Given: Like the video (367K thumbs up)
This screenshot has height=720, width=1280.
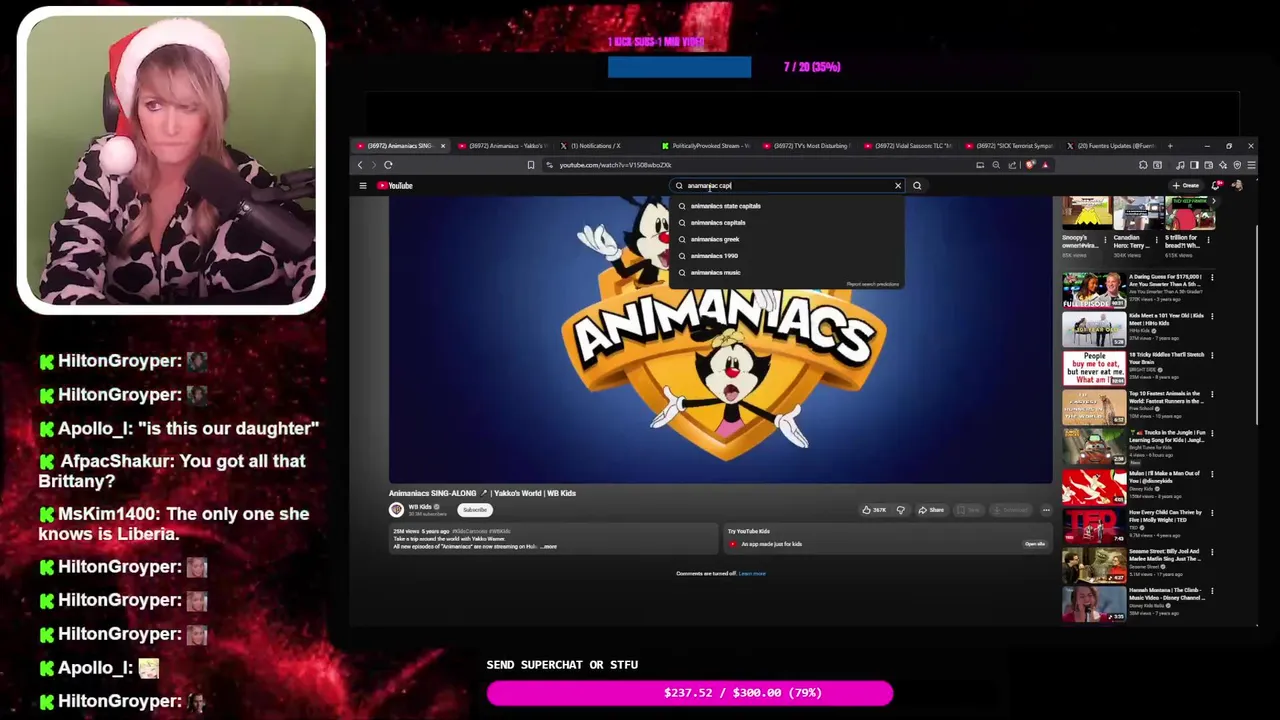Looking at the screenshot, I should tap(874, 510).
